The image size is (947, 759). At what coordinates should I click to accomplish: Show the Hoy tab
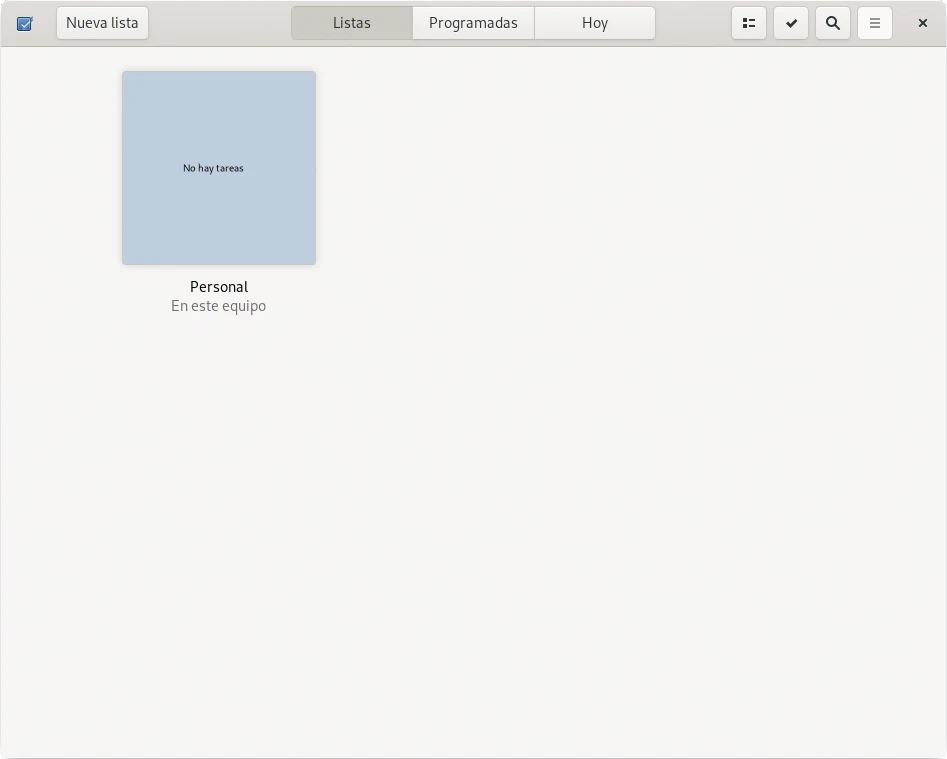[x=594, y=23]
